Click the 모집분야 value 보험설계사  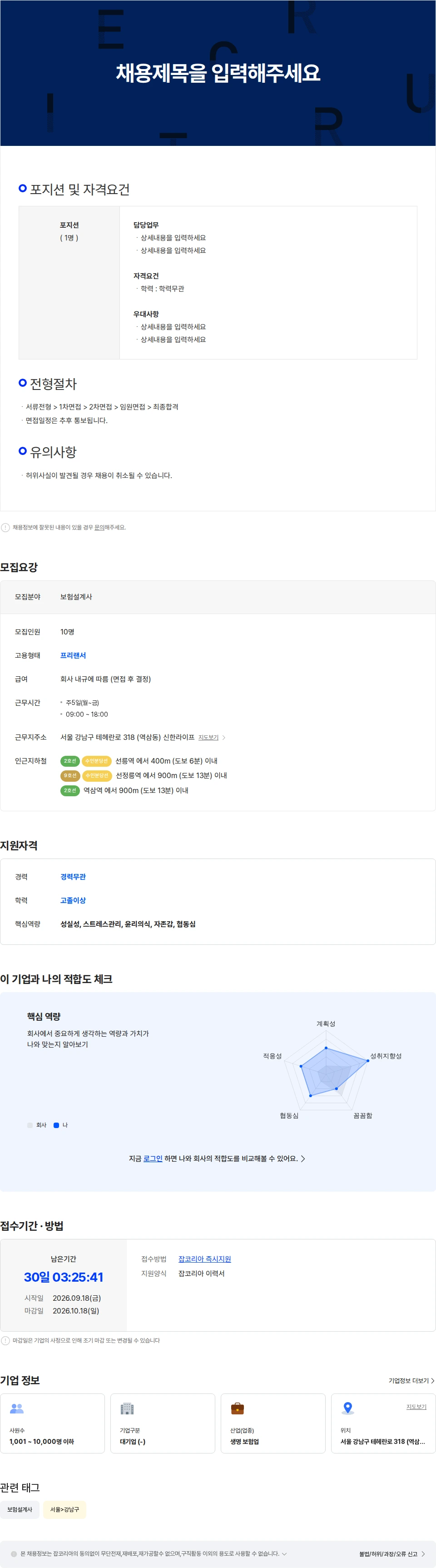click(76, 596)
